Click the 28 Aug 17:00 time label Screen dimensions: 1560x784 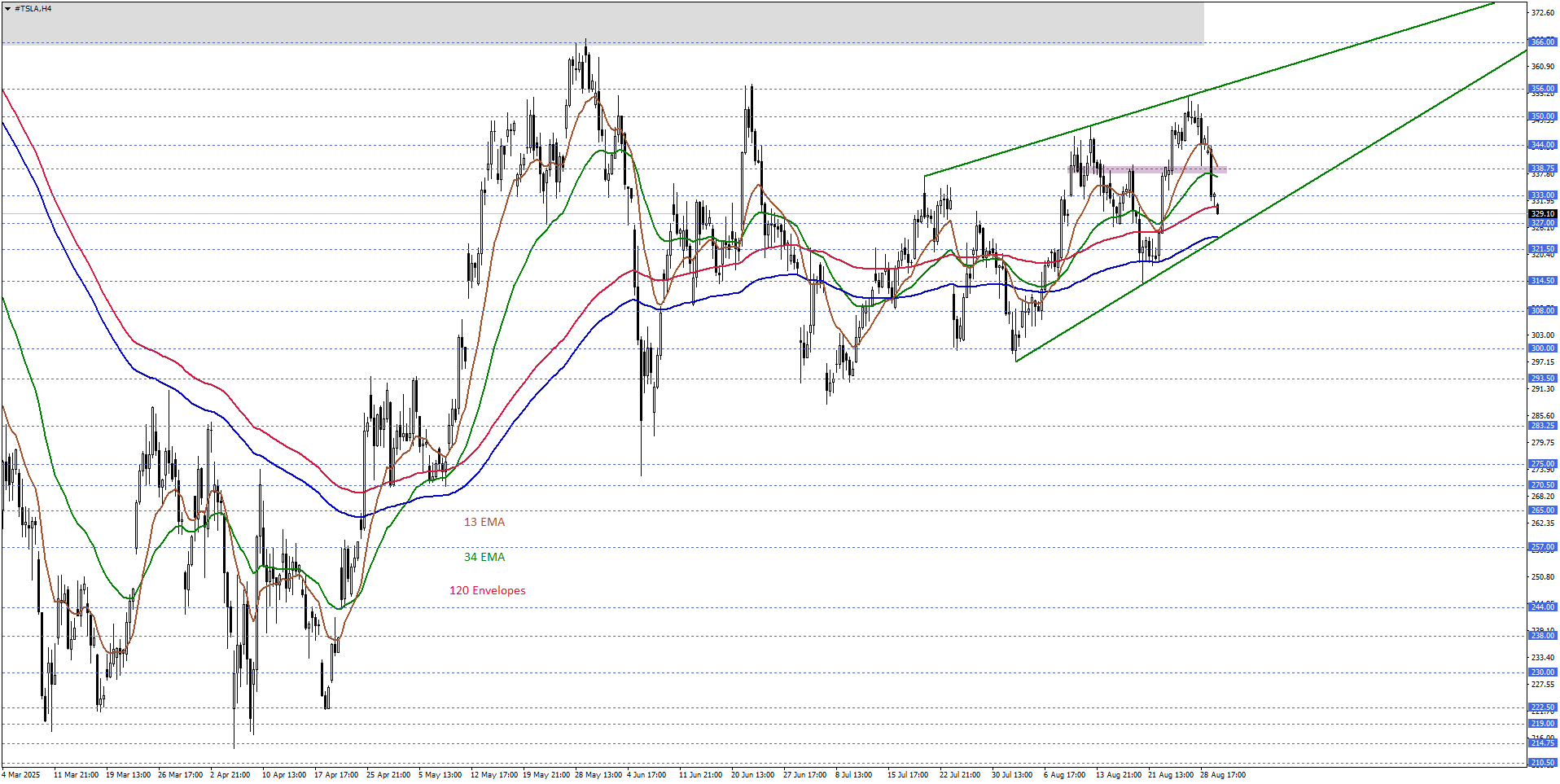pyautogui.click(x=1223, y=775)
